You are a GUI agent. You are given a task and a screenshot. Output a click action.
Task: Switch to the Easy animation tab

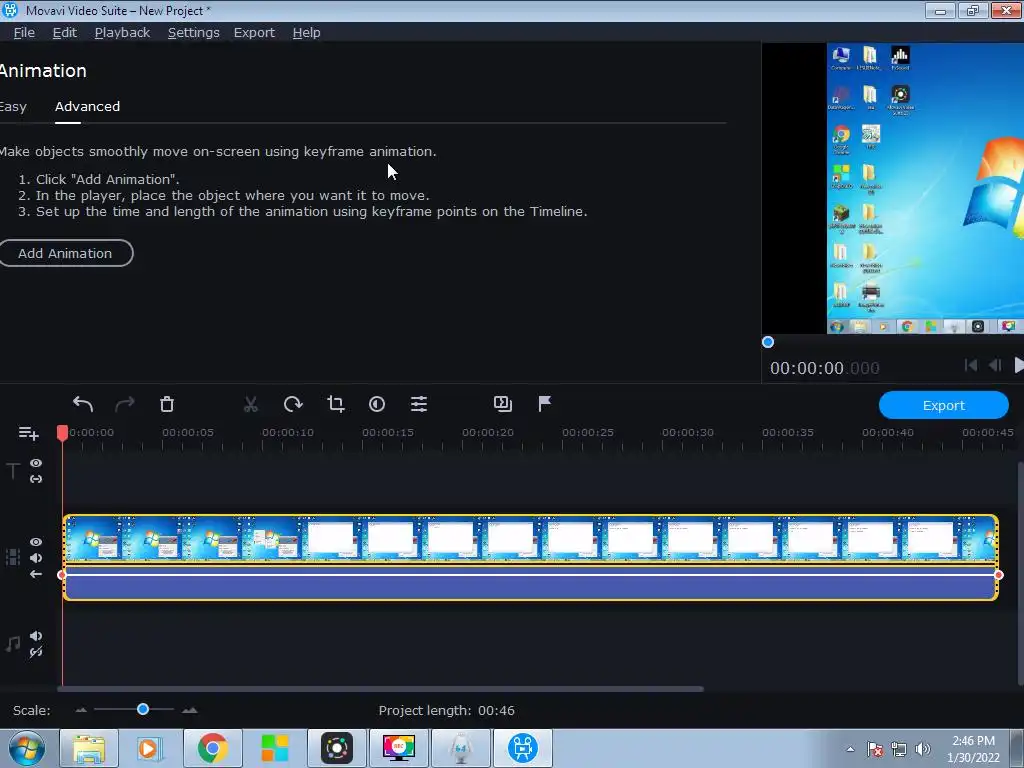(x=12, y=107)
